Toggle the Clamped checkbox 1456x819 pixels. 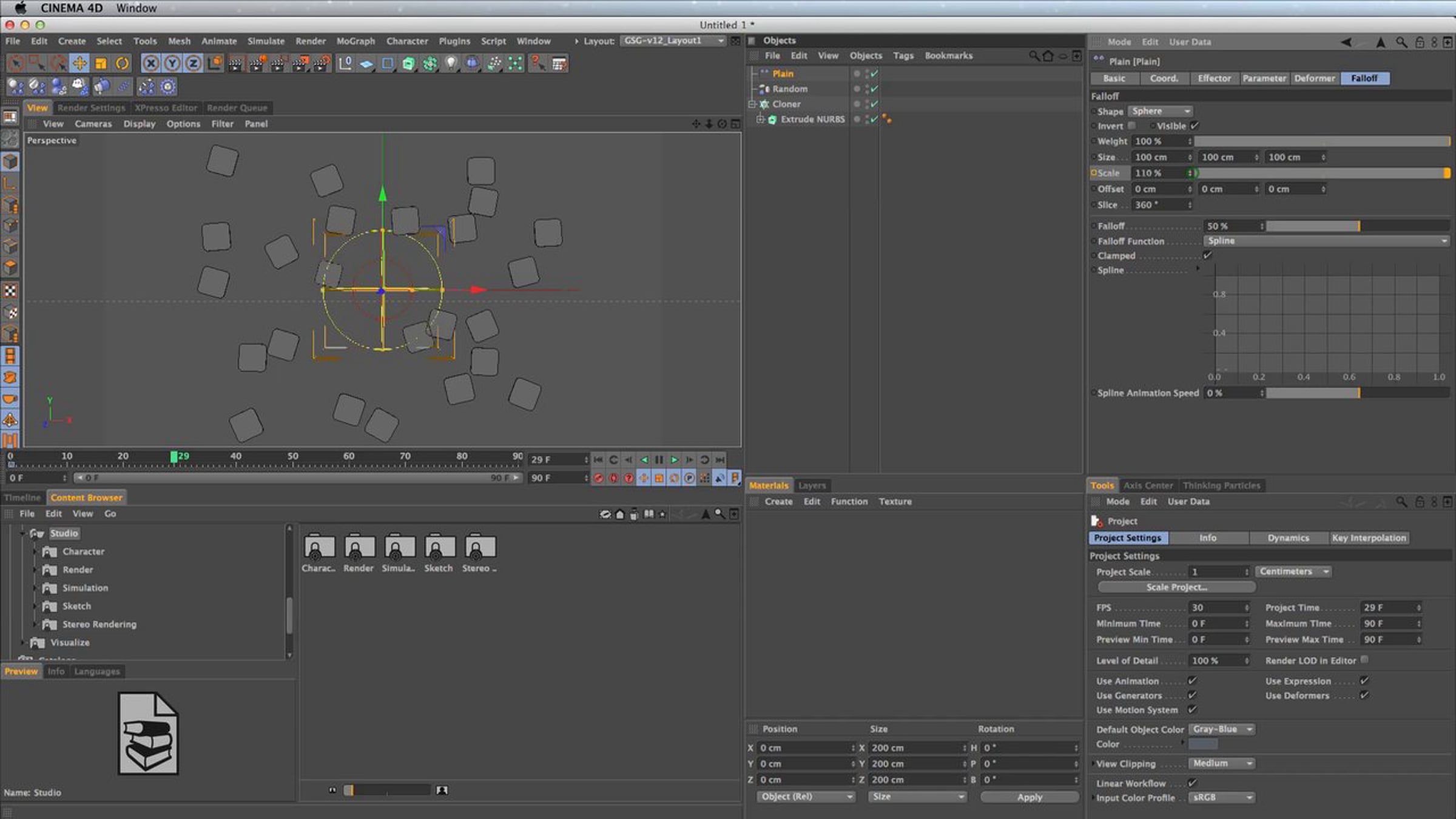pos(1207,255)
